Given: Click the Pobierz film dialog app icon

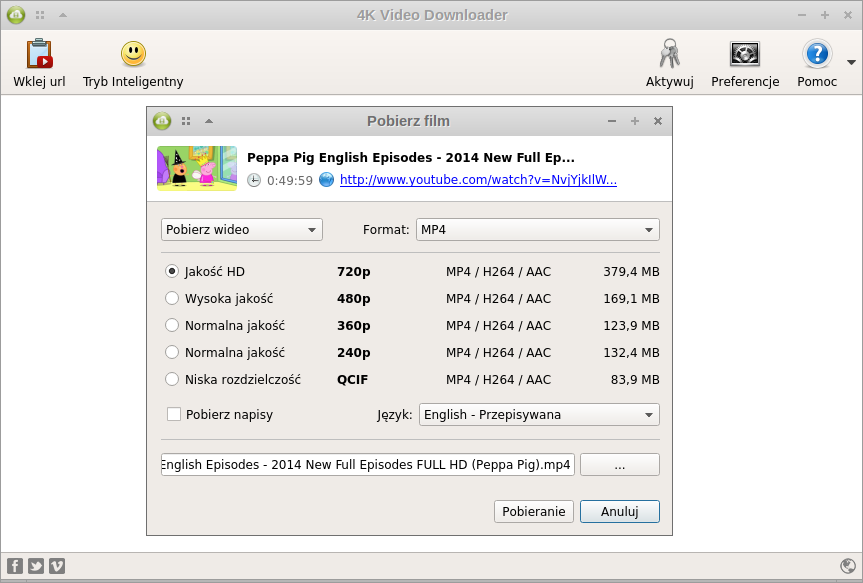Looking at the screenshot, I should pyautogui.click(x=162, y=121).
